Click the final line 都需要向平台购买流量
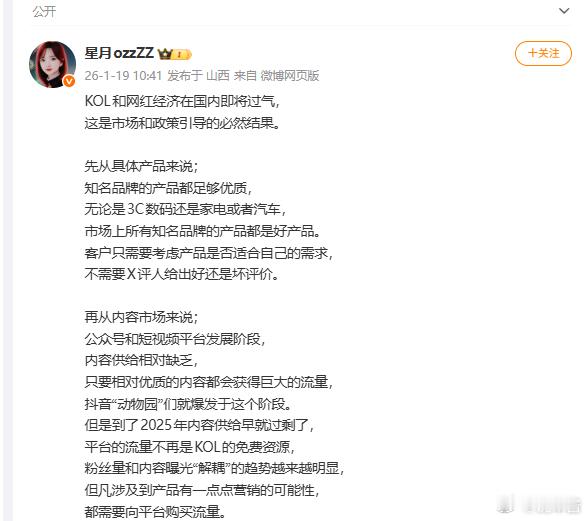Screen dimensions: 588x521 (155, 512)
